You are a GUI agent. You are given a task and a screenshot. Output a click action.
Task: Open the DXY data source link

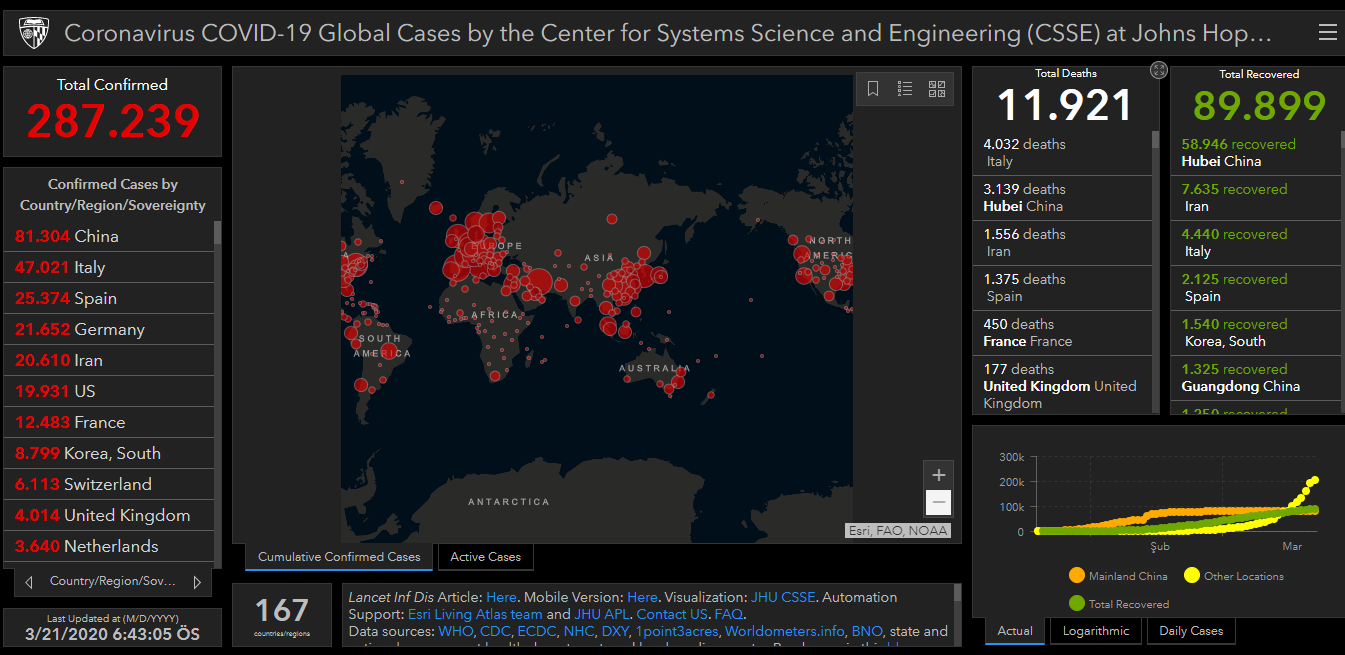point(614,631)
